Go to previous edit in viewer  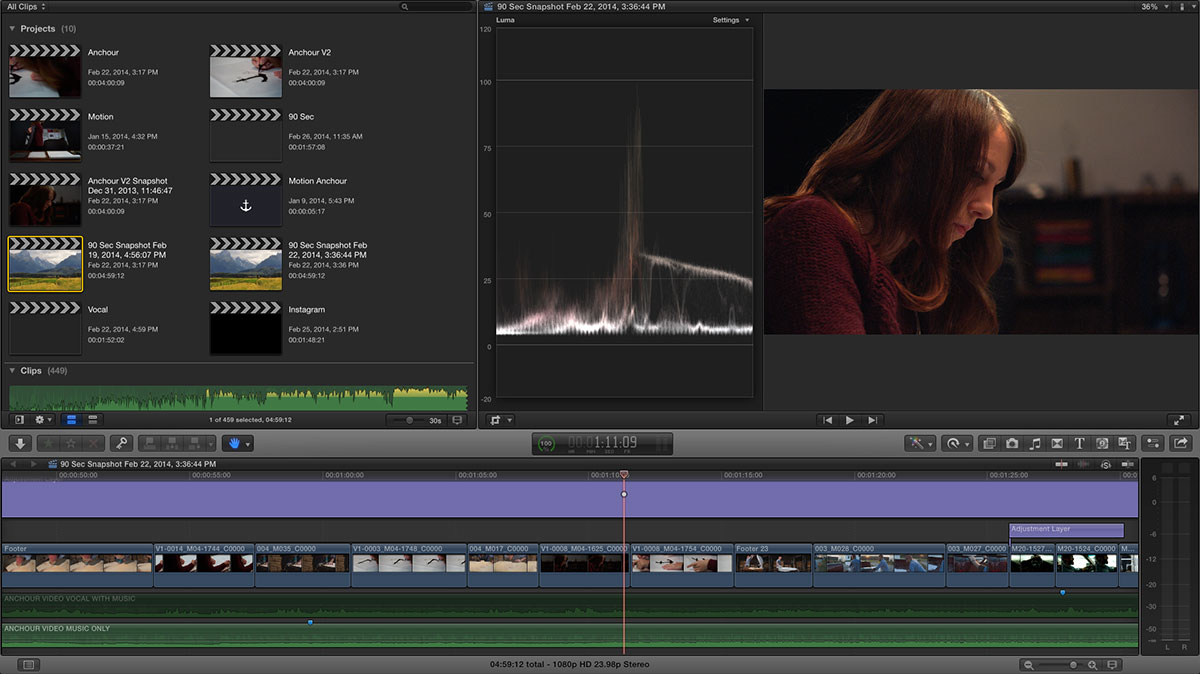coord(828,420)
